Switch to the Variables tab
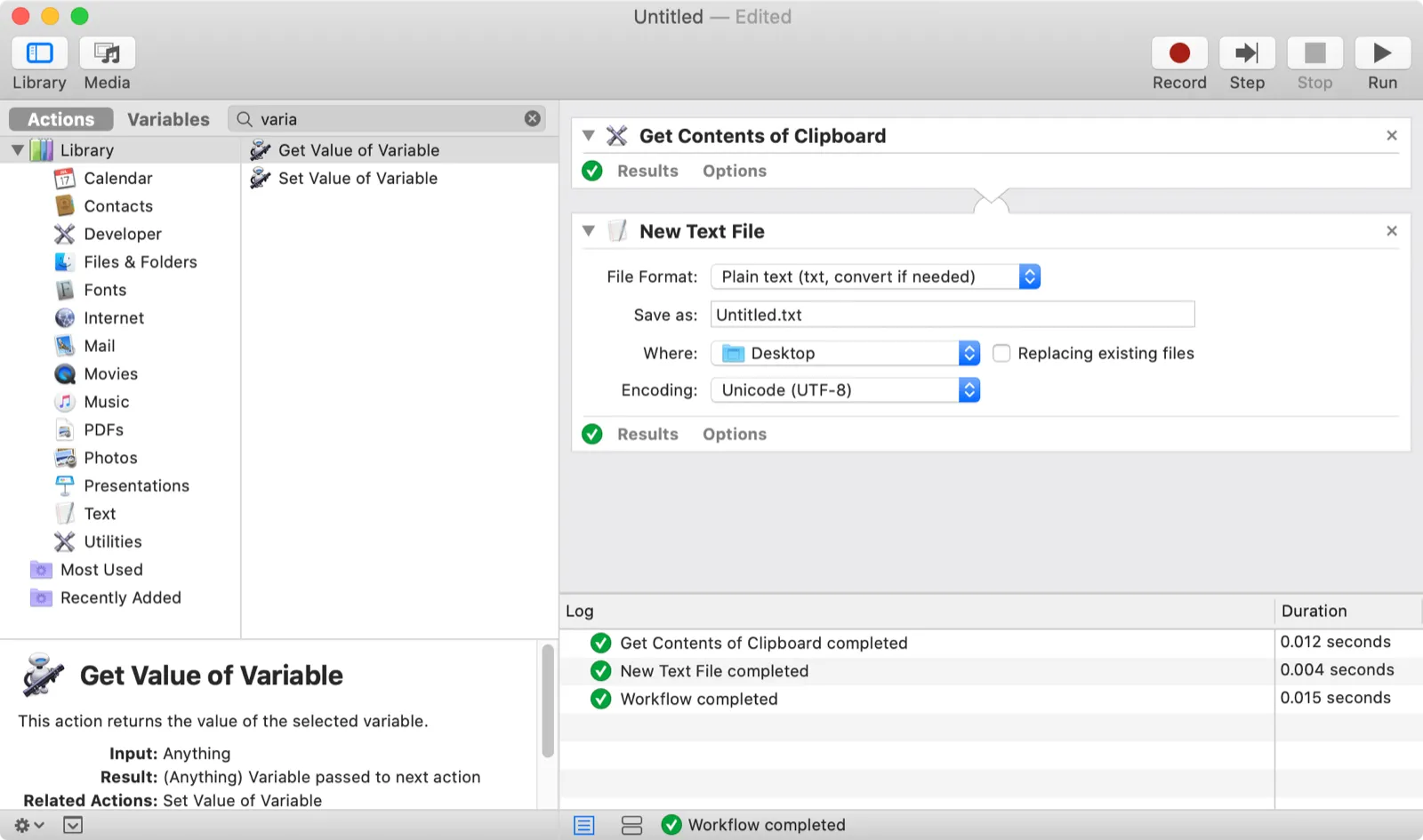Screen dimensions: 1423x840 tap(168, 119)
